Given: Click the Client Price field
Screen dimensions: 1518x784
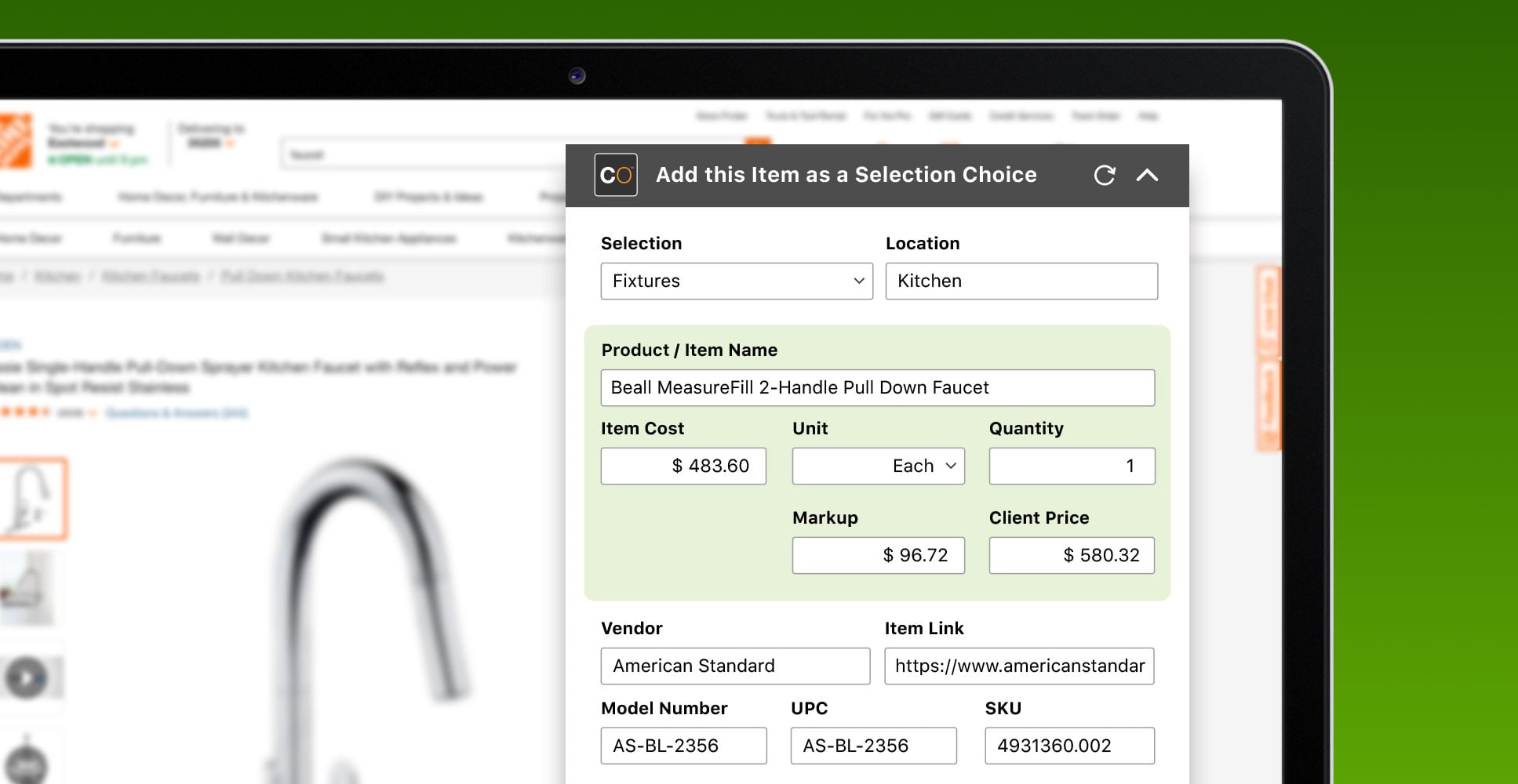Looking at the screenshot, I should 1072,555.
